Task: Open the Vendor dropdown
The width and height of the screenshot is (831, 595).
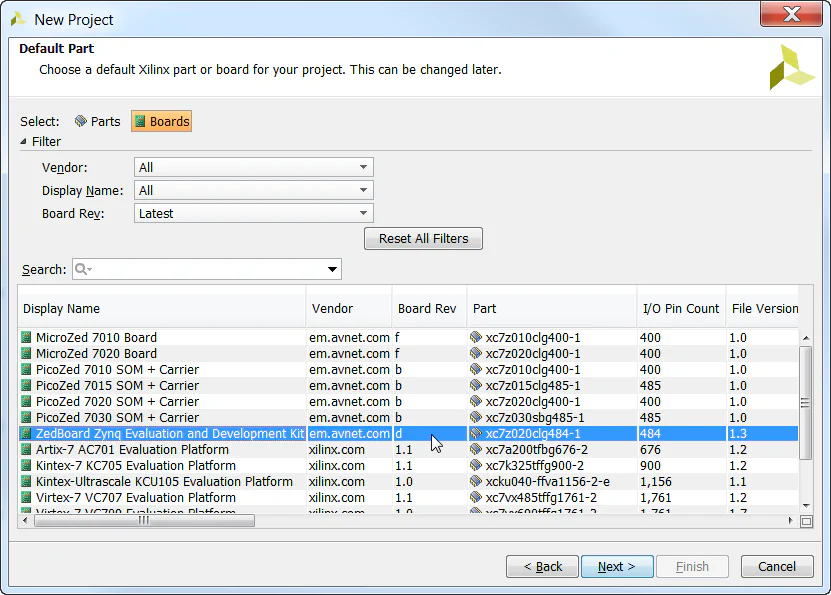Action: (x=364, y=167)
